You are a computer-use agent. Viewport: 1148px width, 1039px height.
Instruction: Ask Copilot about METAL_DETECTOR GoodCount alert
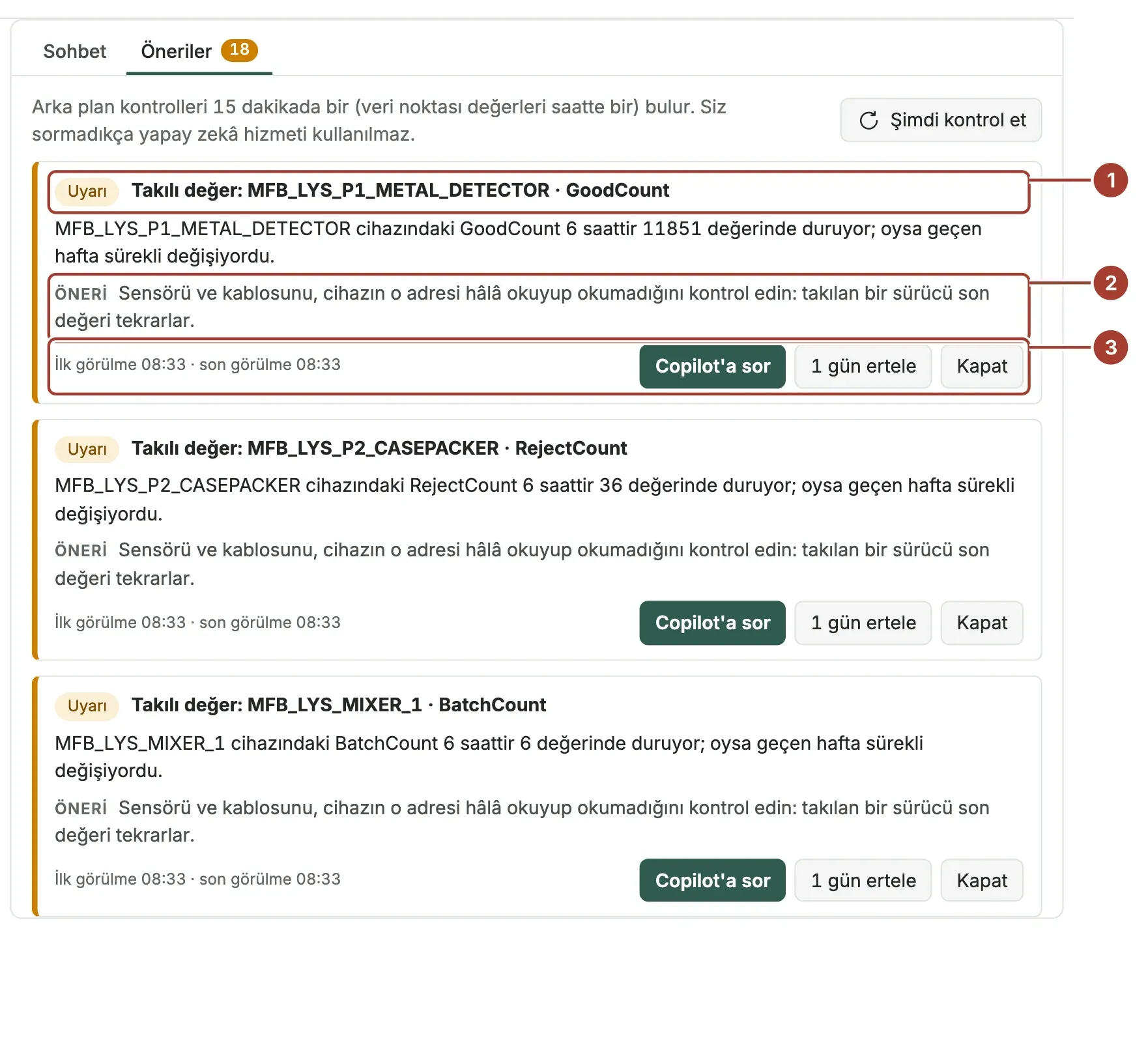point(712,367)
